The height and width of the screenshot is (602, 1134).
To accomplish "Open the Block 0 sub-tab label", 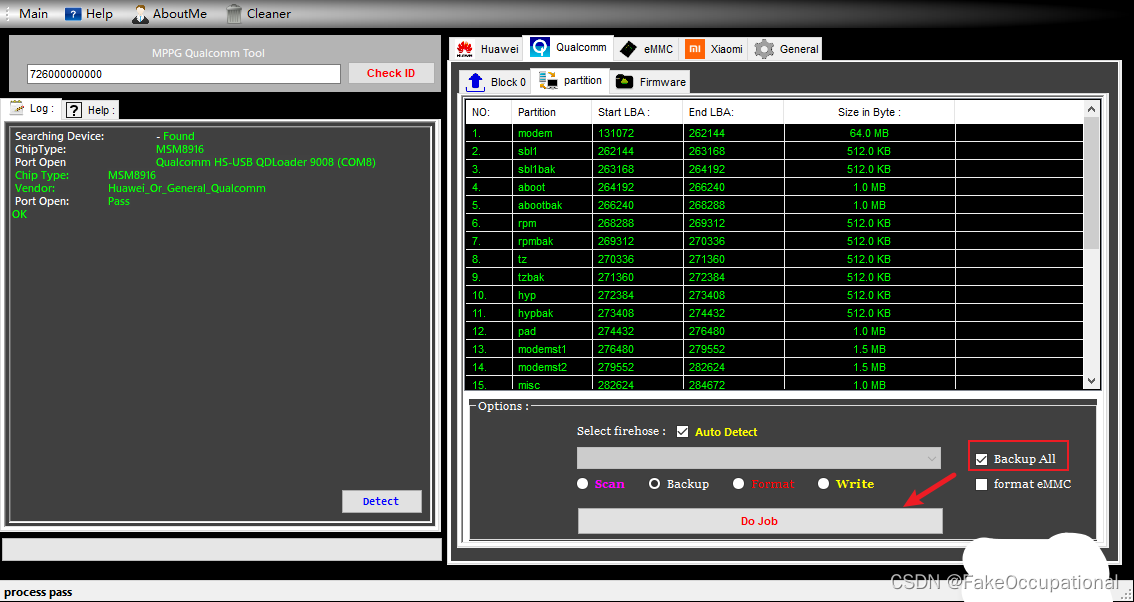I will tap(508, 82).
